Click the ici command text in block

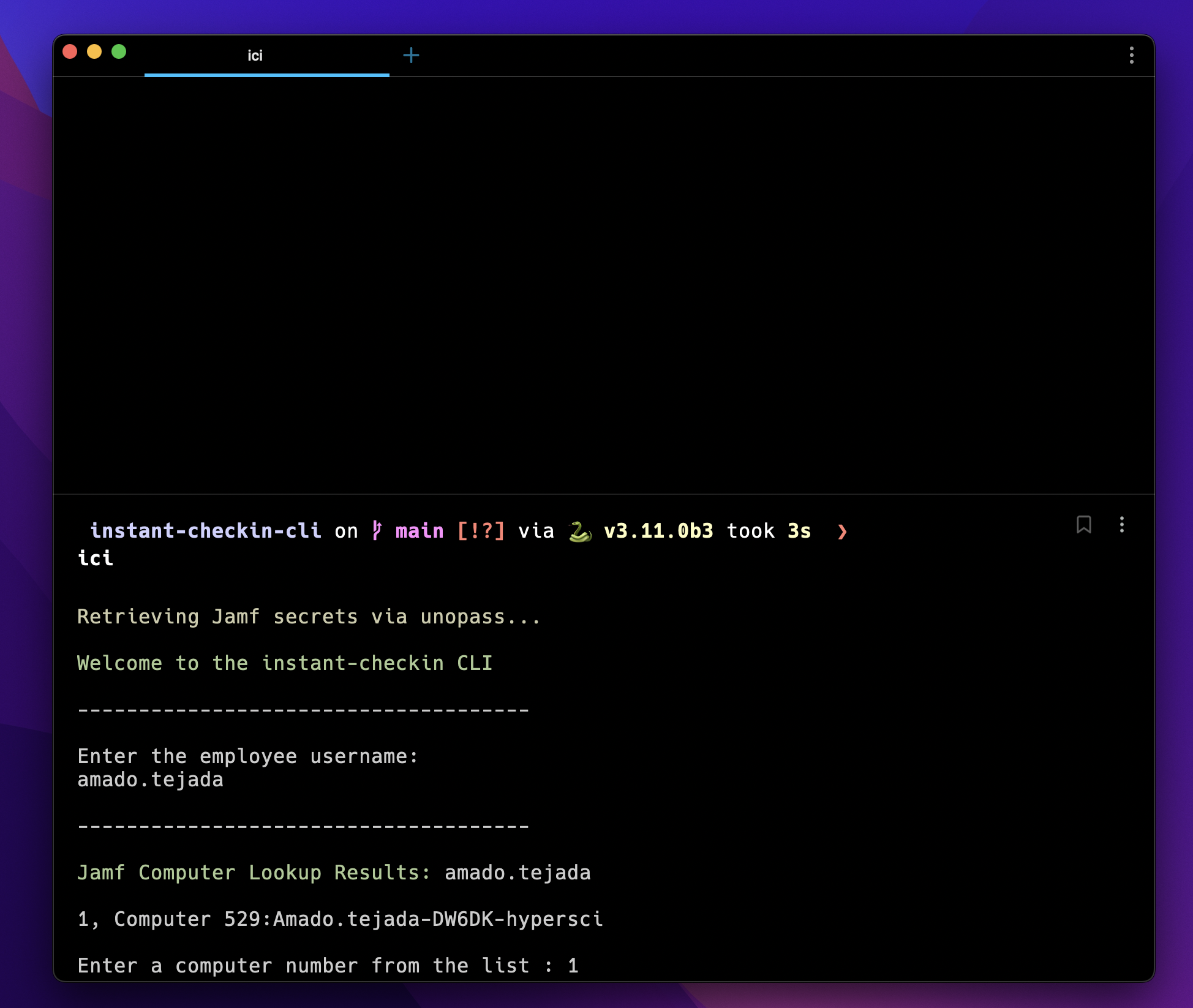pyautogui.click(x=96, y=558)
